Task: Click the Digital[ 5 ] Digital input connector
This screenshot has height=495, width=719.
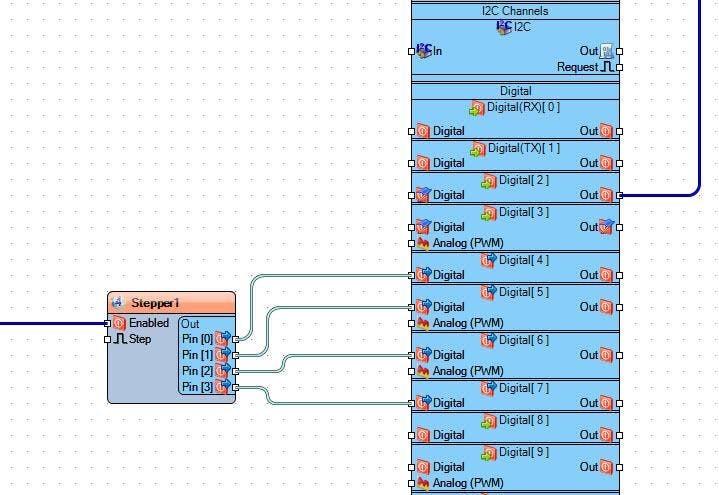Action: pos(411,307)
